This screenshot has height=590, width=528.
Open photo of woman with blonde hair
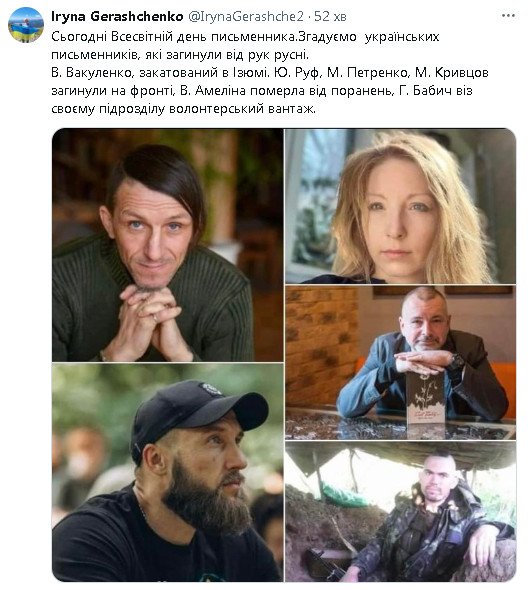[400, 206]
